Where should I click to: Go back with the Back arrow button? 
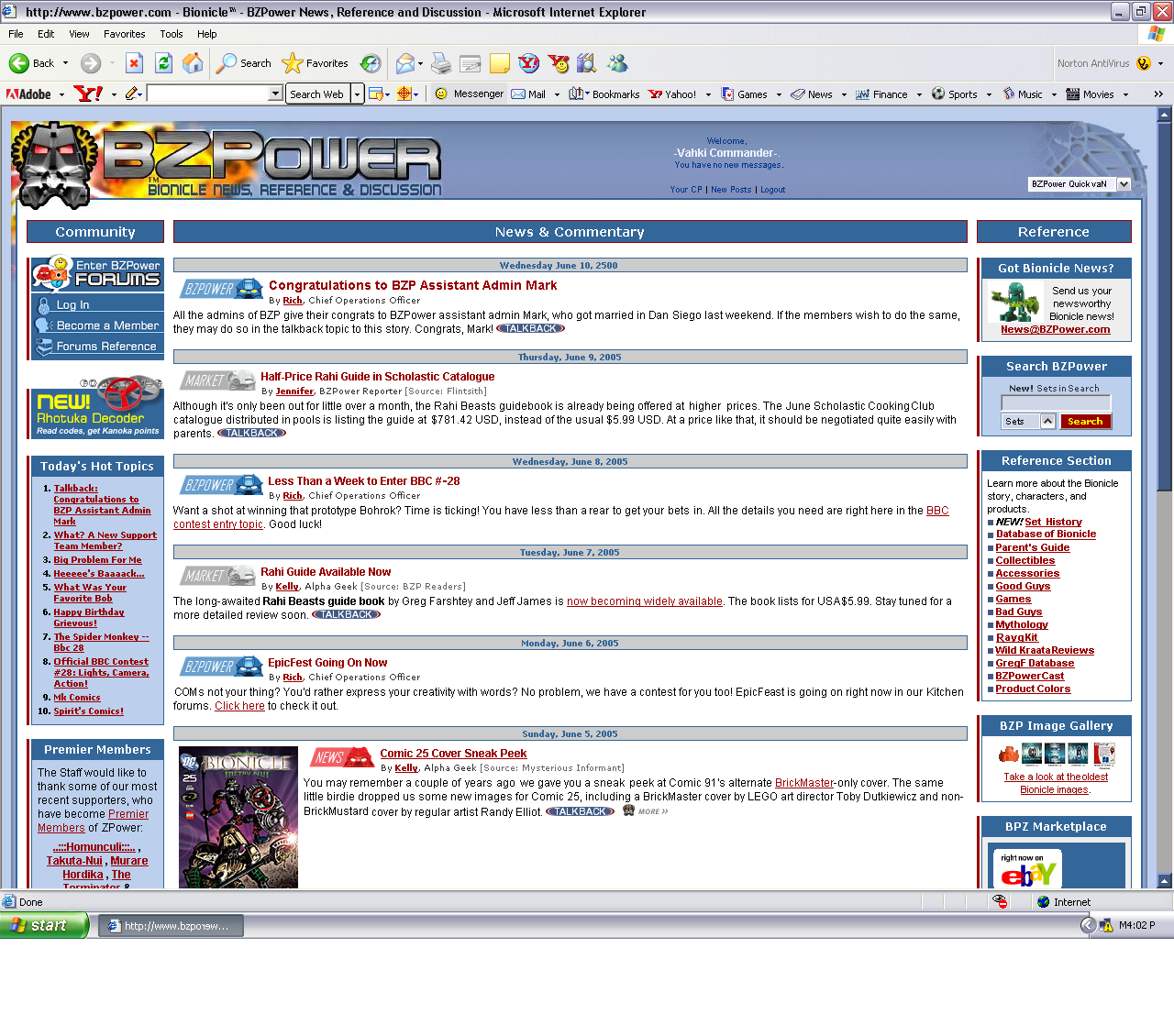31,63
